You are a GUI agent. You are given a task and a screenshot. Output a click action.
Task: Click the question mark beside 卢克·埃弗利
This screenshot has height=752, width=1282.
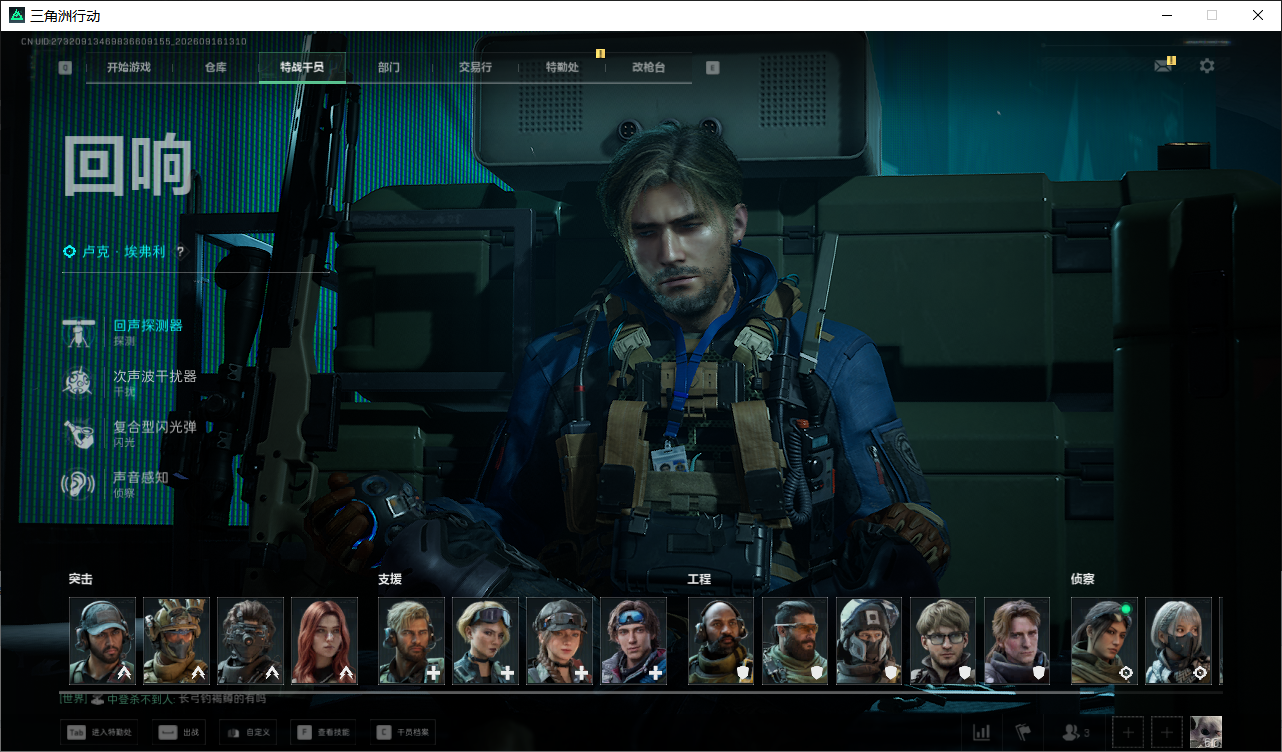pyautogui.click(x=180, y=252)
